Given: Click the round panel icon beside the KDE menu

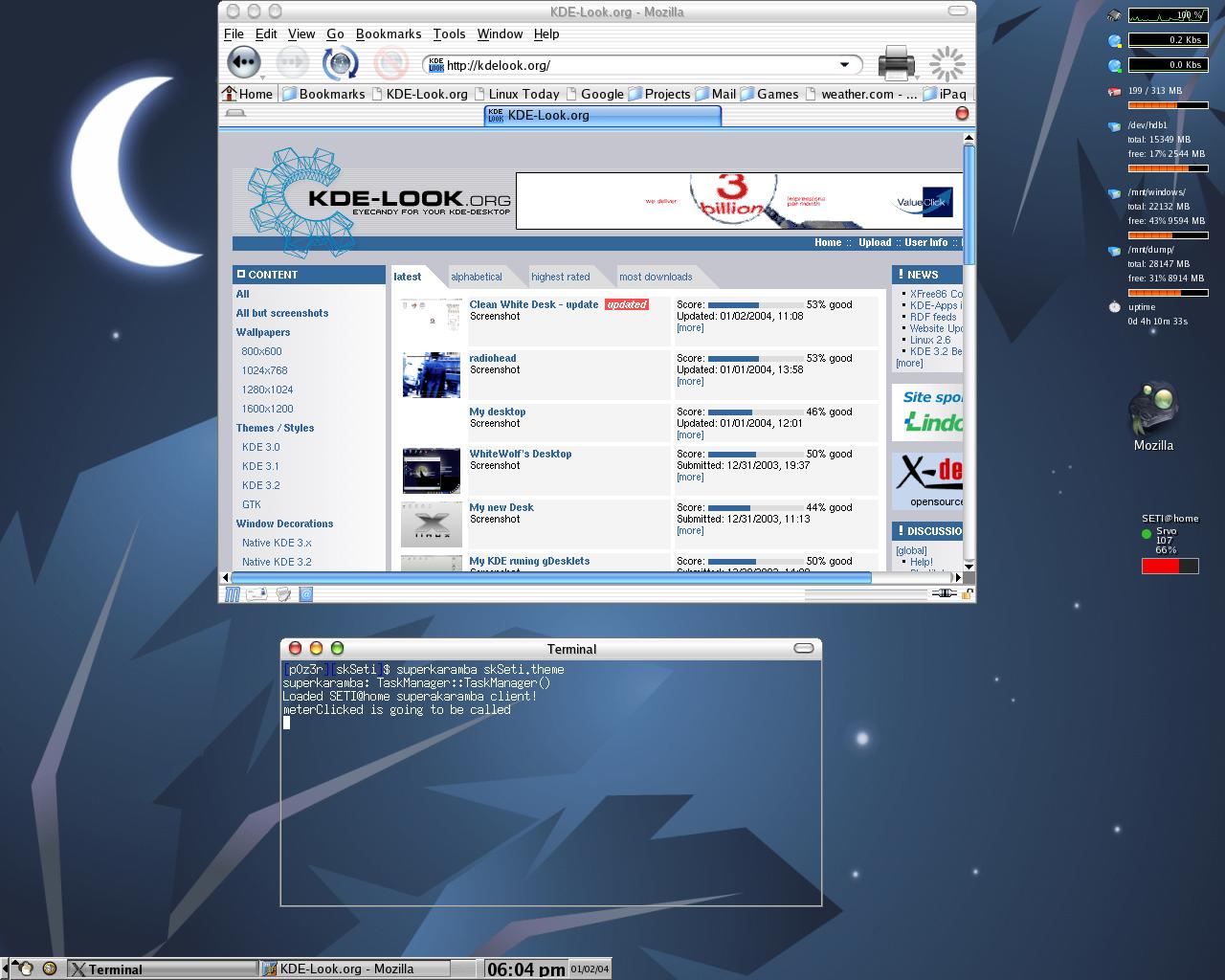Looking at the screenshot, I should coord(50,969).
